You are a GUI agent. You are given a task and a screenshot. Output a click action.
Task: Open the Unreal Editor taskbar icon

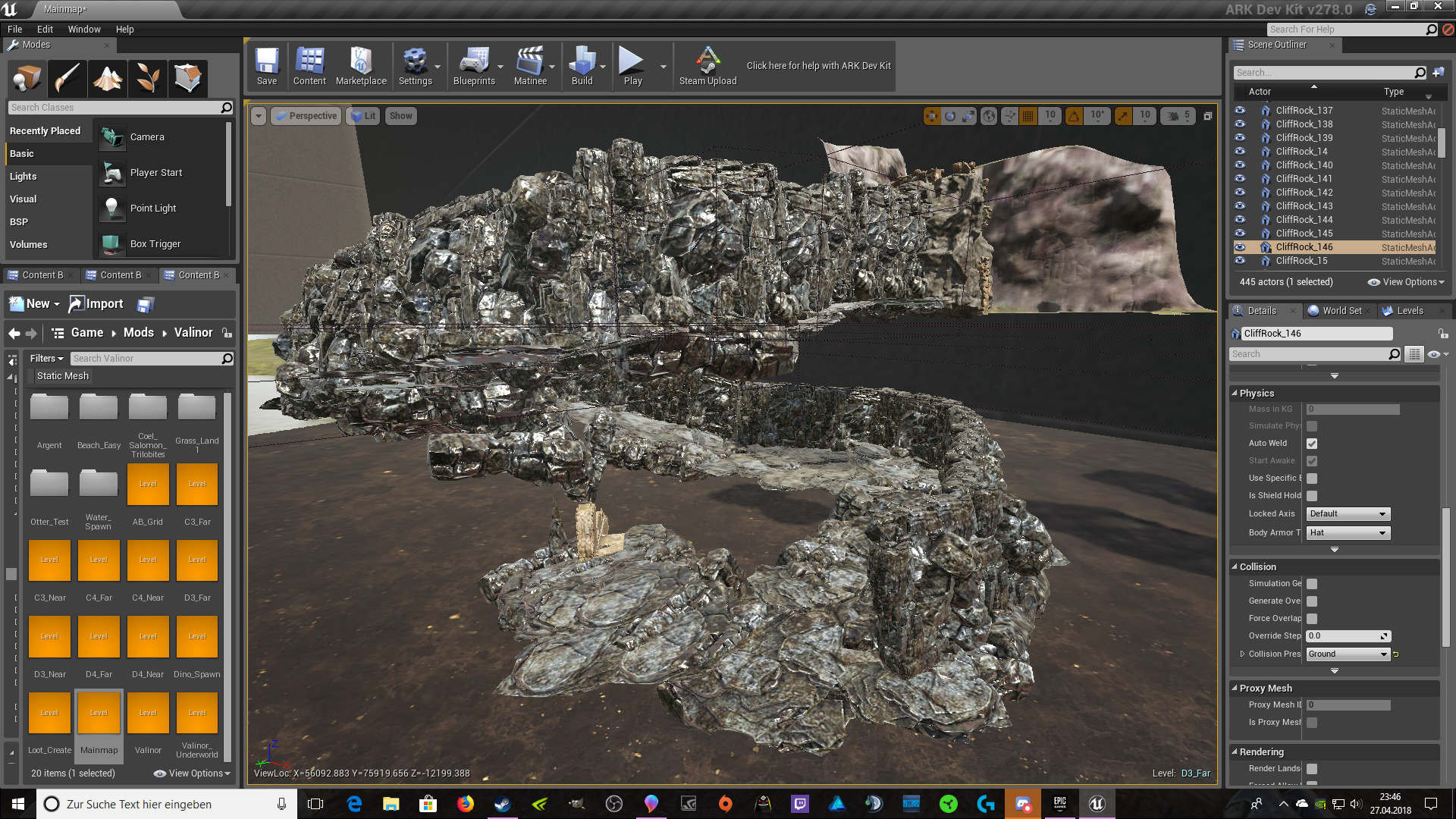[x=1097, y=804]
